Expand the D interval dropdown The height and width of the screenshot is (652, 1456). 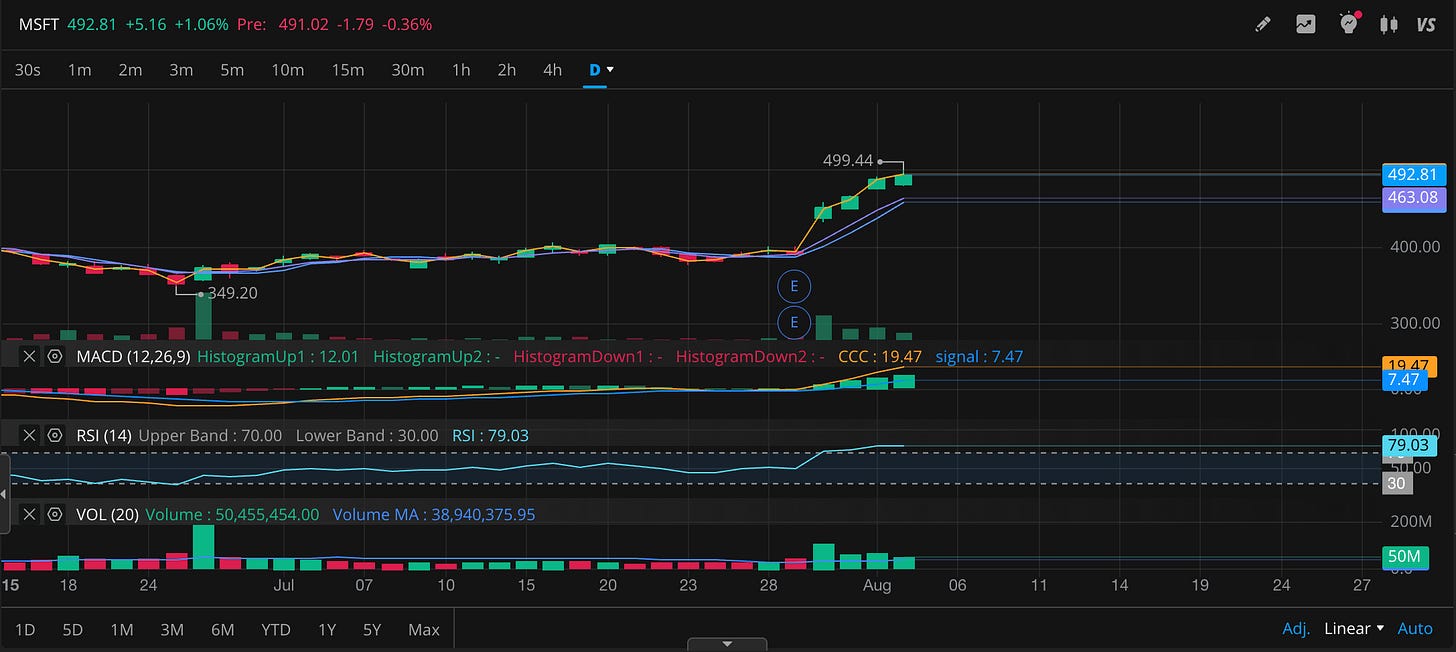click(x=601, y=70)
